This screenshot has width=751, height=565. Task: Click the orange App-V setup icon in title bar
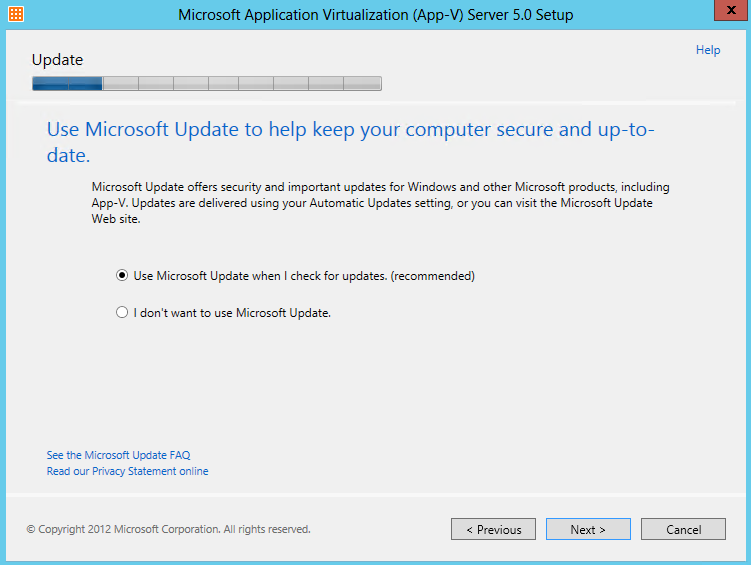coord(16,14)
